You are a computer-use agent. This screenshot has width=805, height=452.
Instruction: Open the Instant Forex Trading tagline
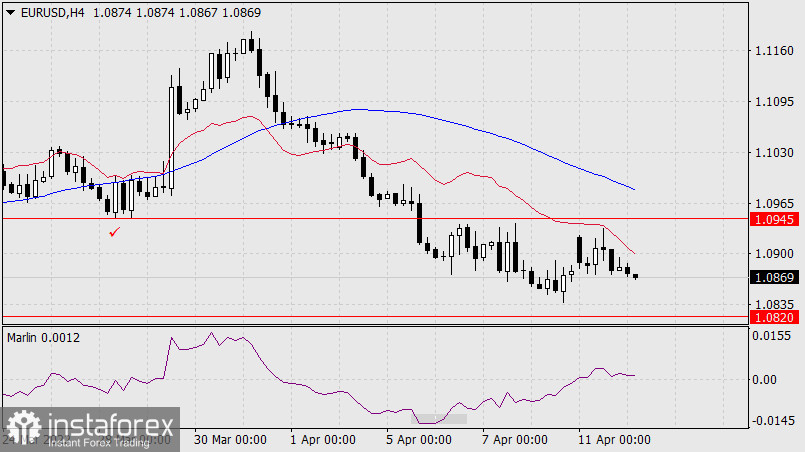point(98,441)
